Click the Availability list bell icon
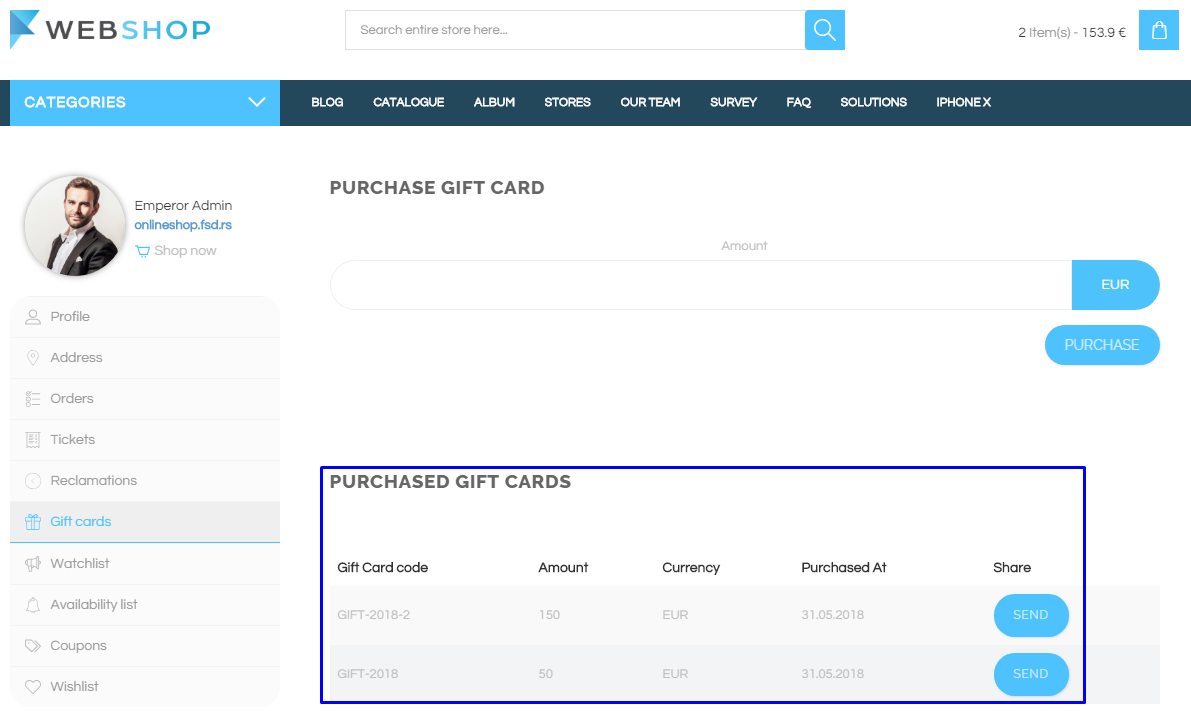Viewport: 1191px width, 711px height. (33, 605)
